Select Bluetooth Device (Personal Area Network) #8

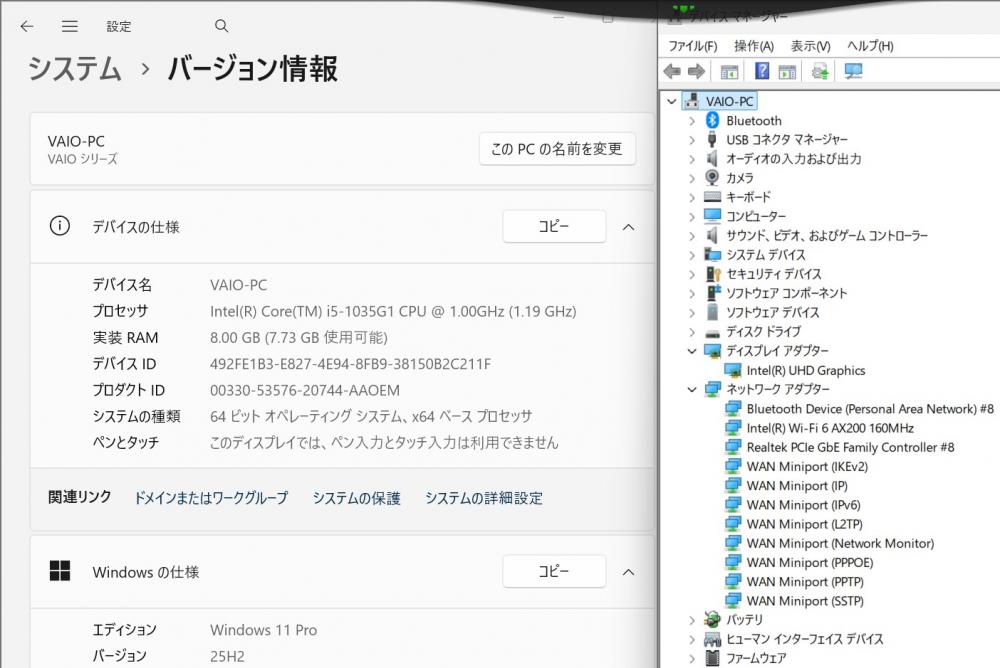pyautogui.click(x=870, y=408)
